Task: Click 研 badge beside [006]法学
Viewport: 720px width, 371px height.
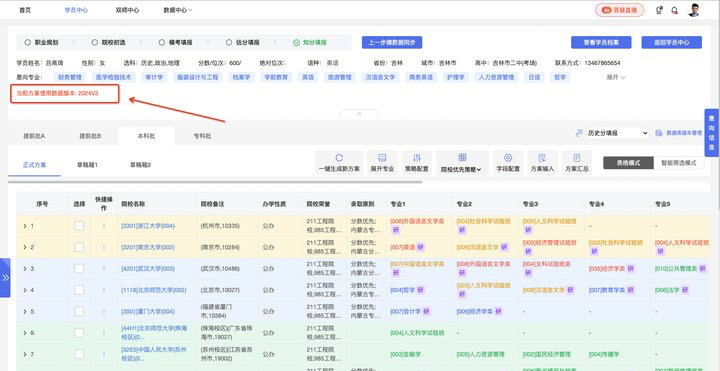Action: click(685, 290)
